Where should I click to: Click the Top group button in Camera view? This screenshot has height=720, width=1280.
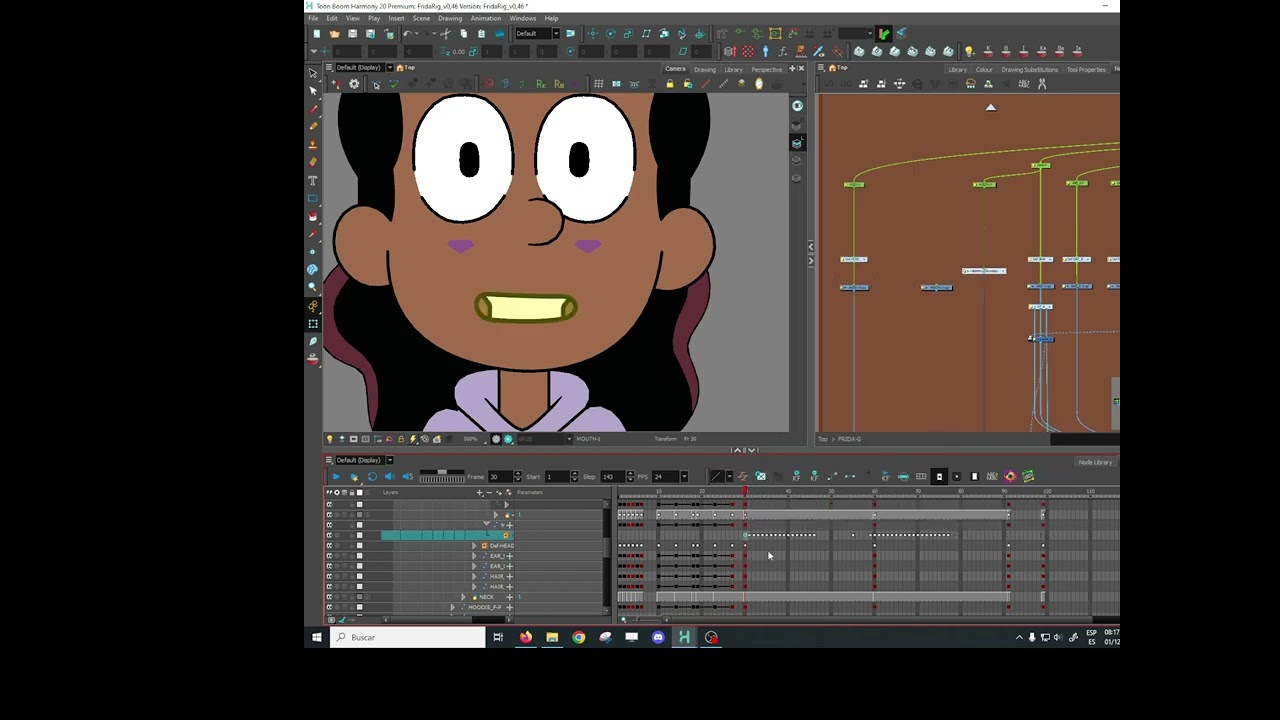click(x=406, y=68)
